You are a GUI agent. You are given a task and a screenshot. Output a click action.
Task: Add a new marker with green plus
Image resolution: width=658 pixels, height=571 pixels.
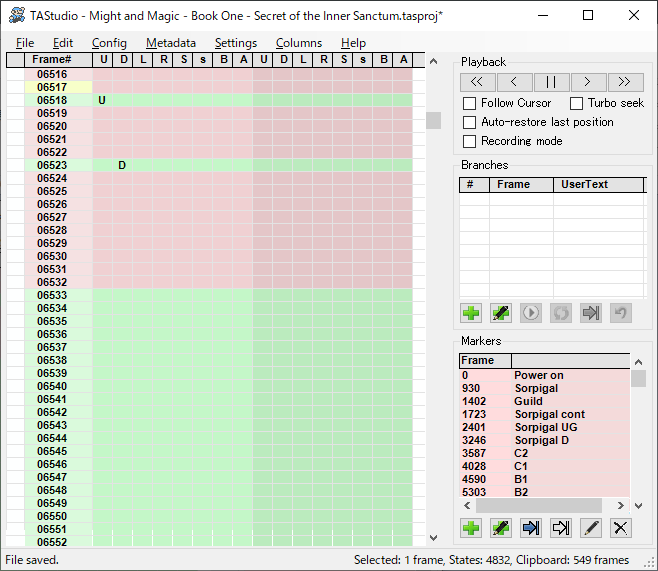point(471,528)
